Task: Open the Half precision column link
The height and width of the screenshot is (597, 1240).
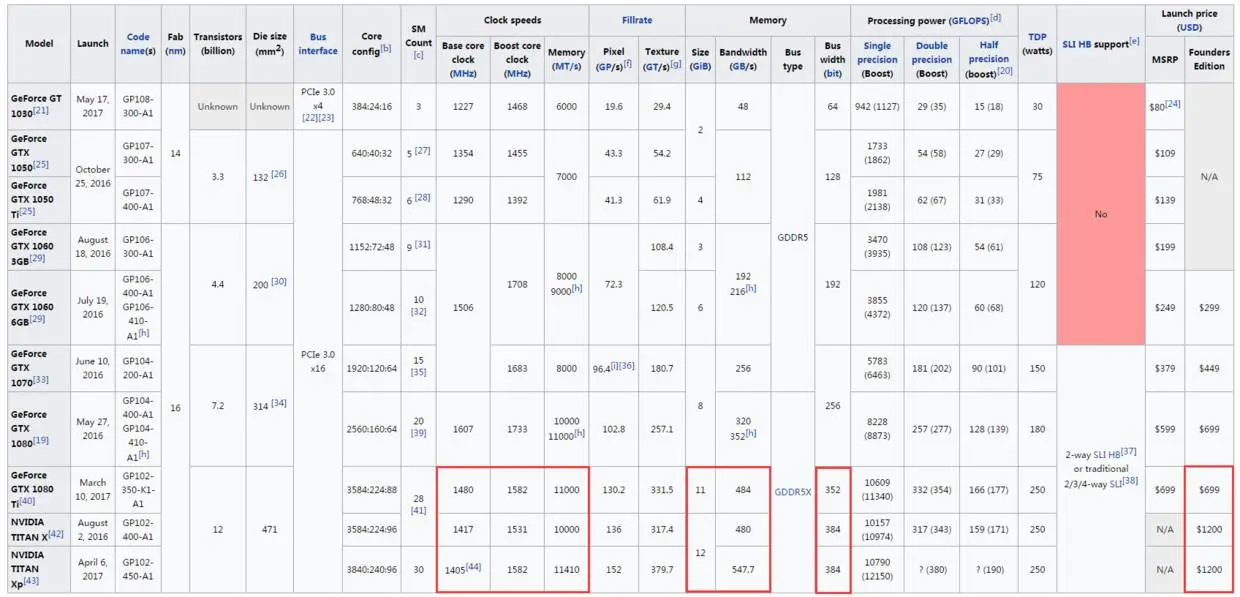Action: coord(988,52)
